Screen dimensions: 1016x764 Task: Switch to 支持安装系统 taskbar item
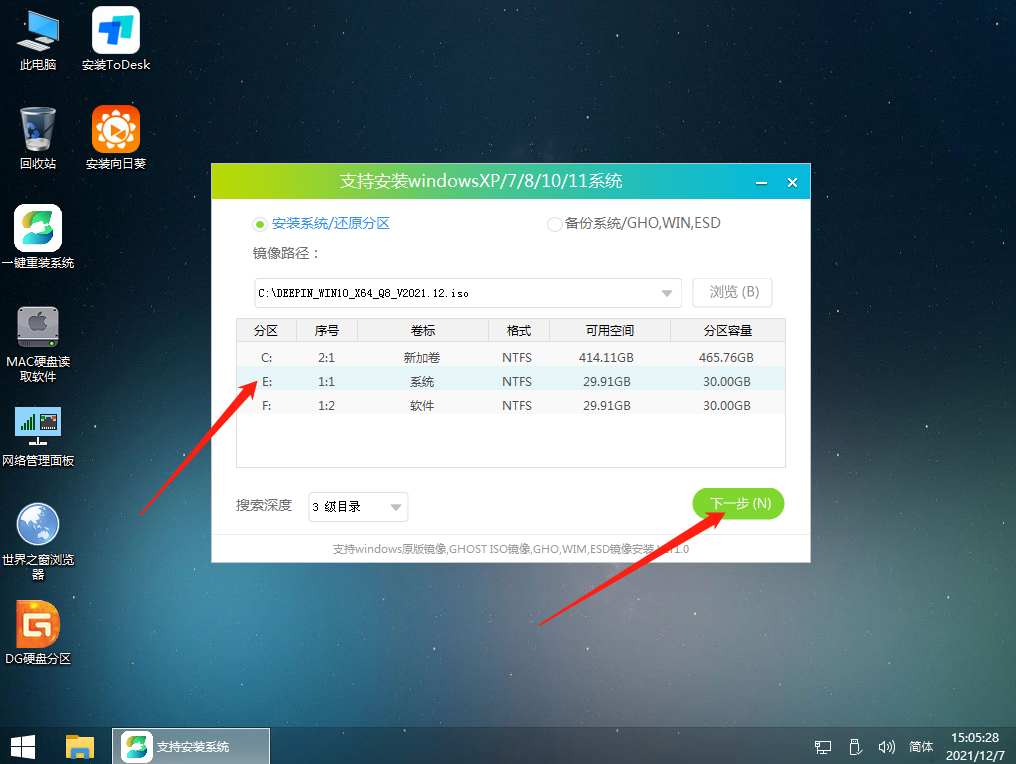tap(190, 747)
